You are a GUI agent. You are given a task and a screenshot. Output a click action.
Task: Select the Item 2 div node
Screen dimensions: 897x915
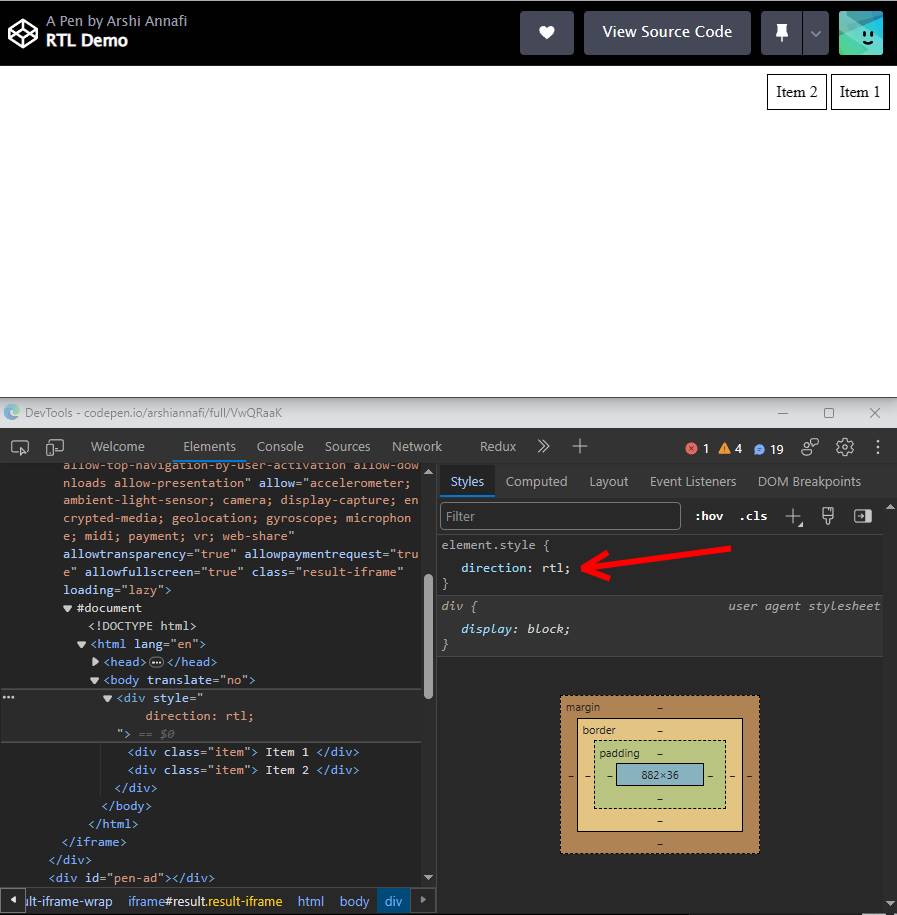point(243,770)
